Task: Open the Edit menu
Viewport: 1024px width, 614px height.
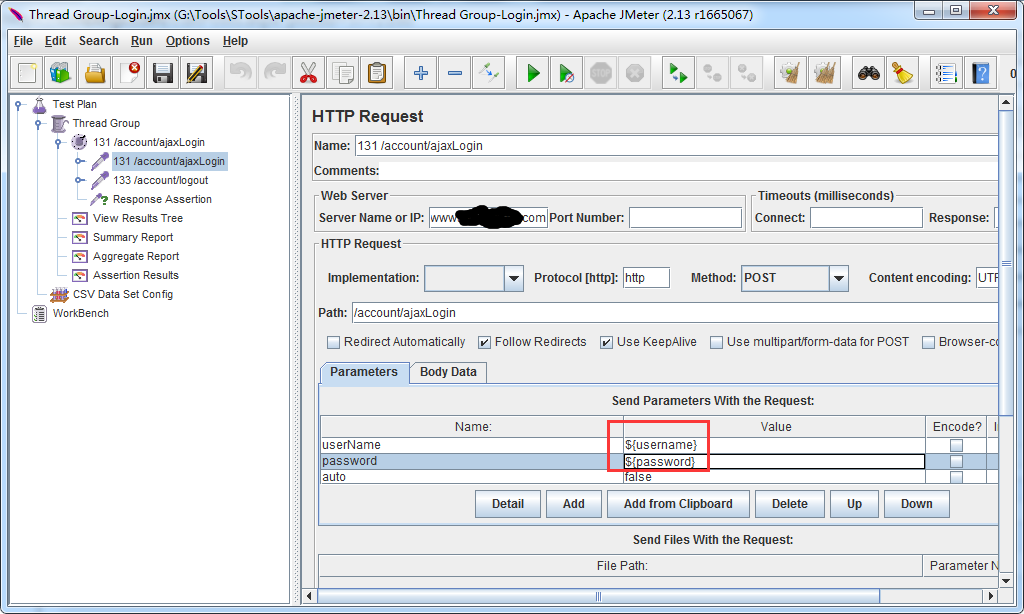Action: pos(56,40)
